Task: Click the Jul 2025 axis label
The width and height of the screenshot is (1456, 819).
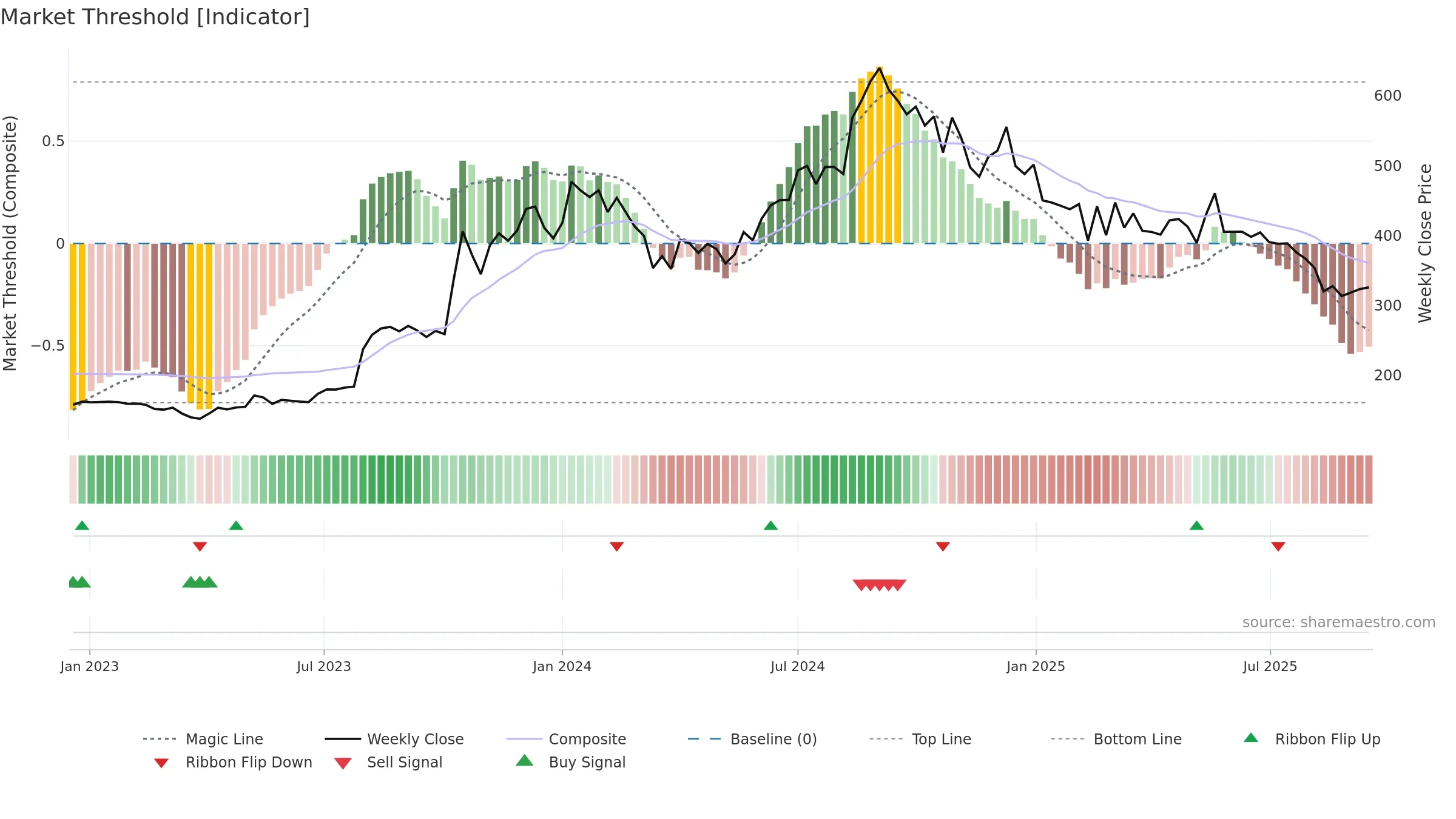Action: [1270, 666]
